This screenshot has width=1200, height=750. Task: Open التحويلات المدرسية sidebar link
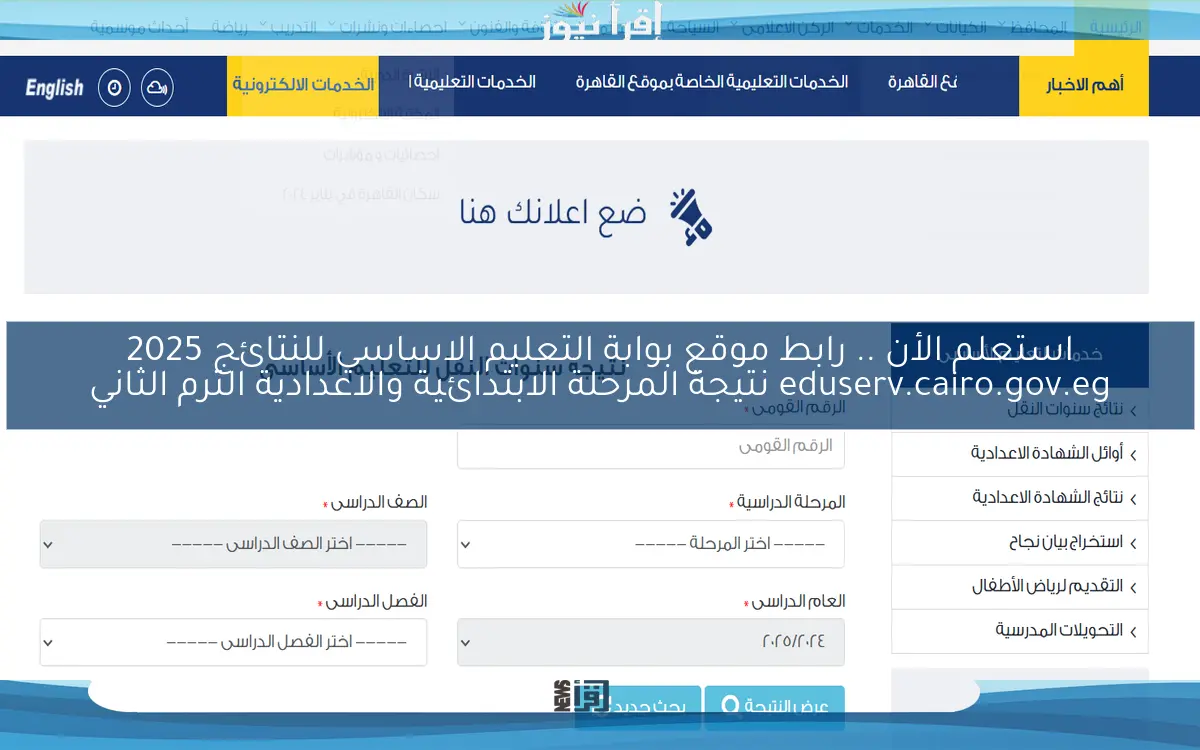tap(1020, 631)
